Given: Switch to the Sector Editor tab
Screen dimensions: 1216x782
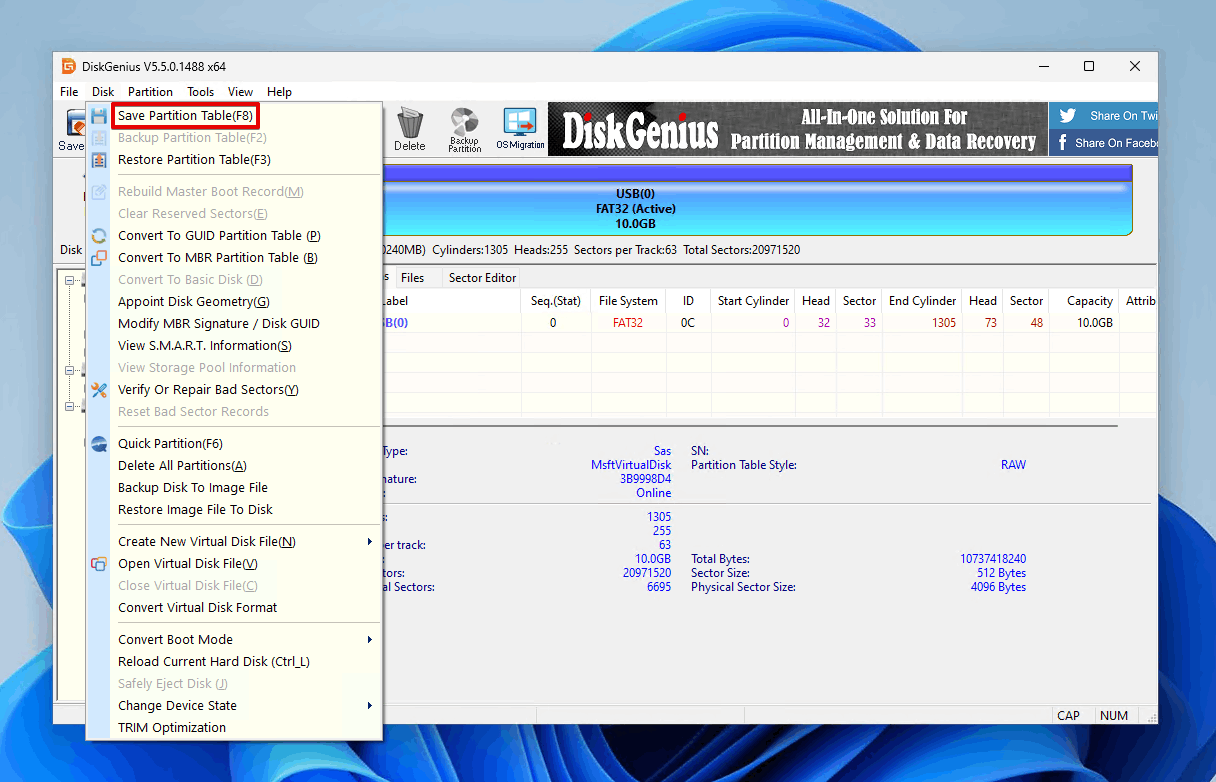Looking at the screenshot, I should (x=482, y=278).
